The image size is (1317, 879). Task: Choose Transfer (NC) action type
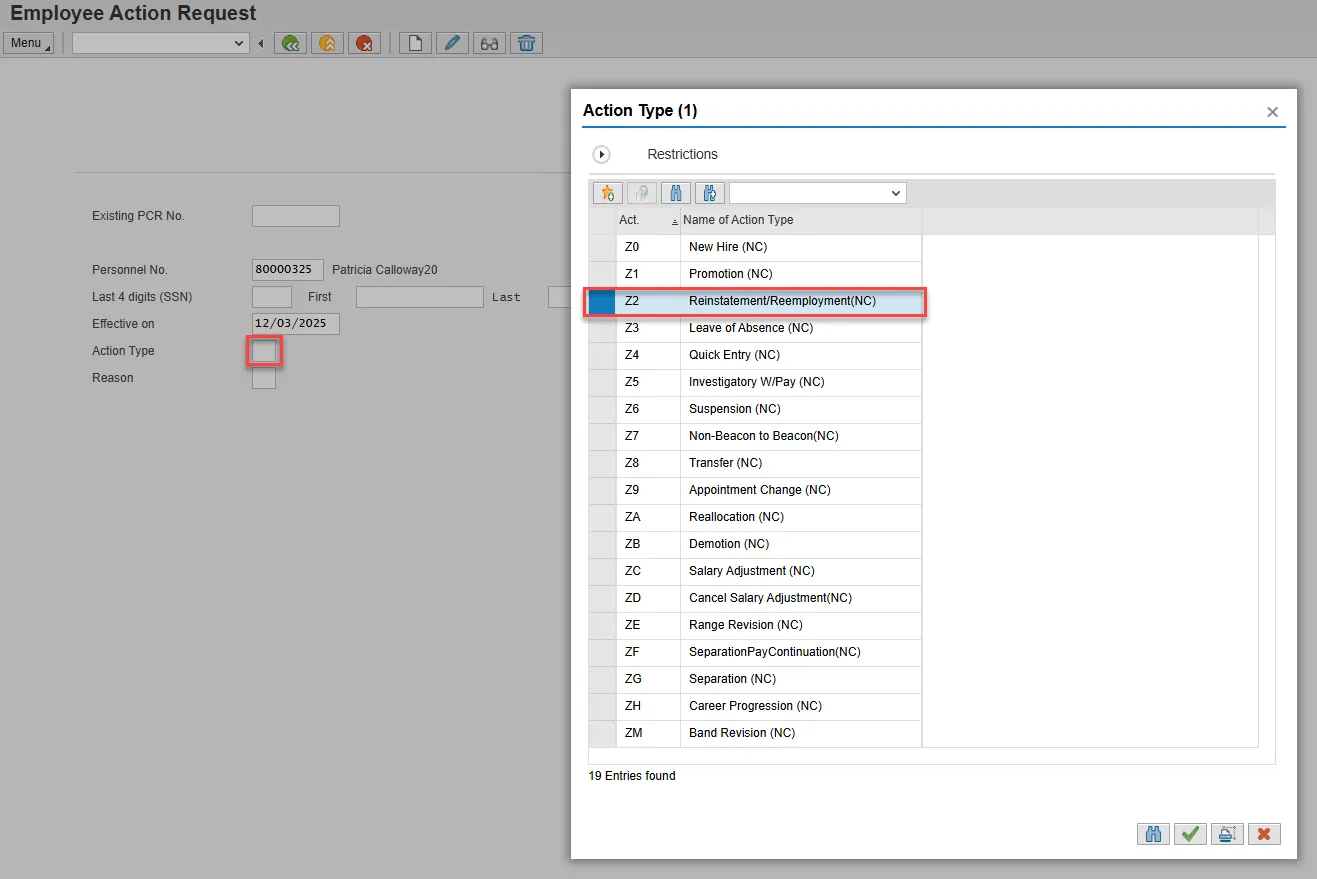[725, 463]
